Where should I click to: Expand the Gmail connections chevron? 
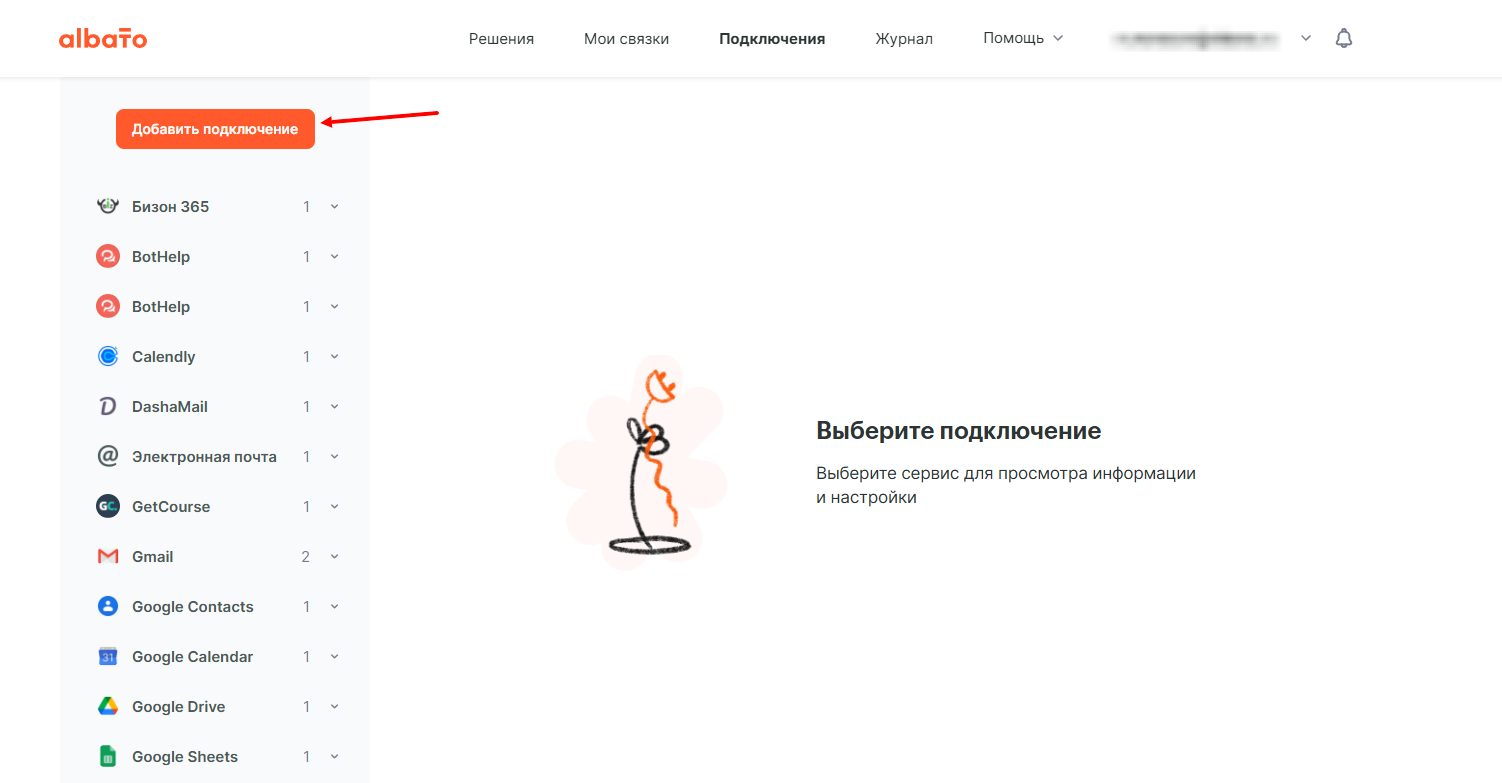click(x=335, y=556)
